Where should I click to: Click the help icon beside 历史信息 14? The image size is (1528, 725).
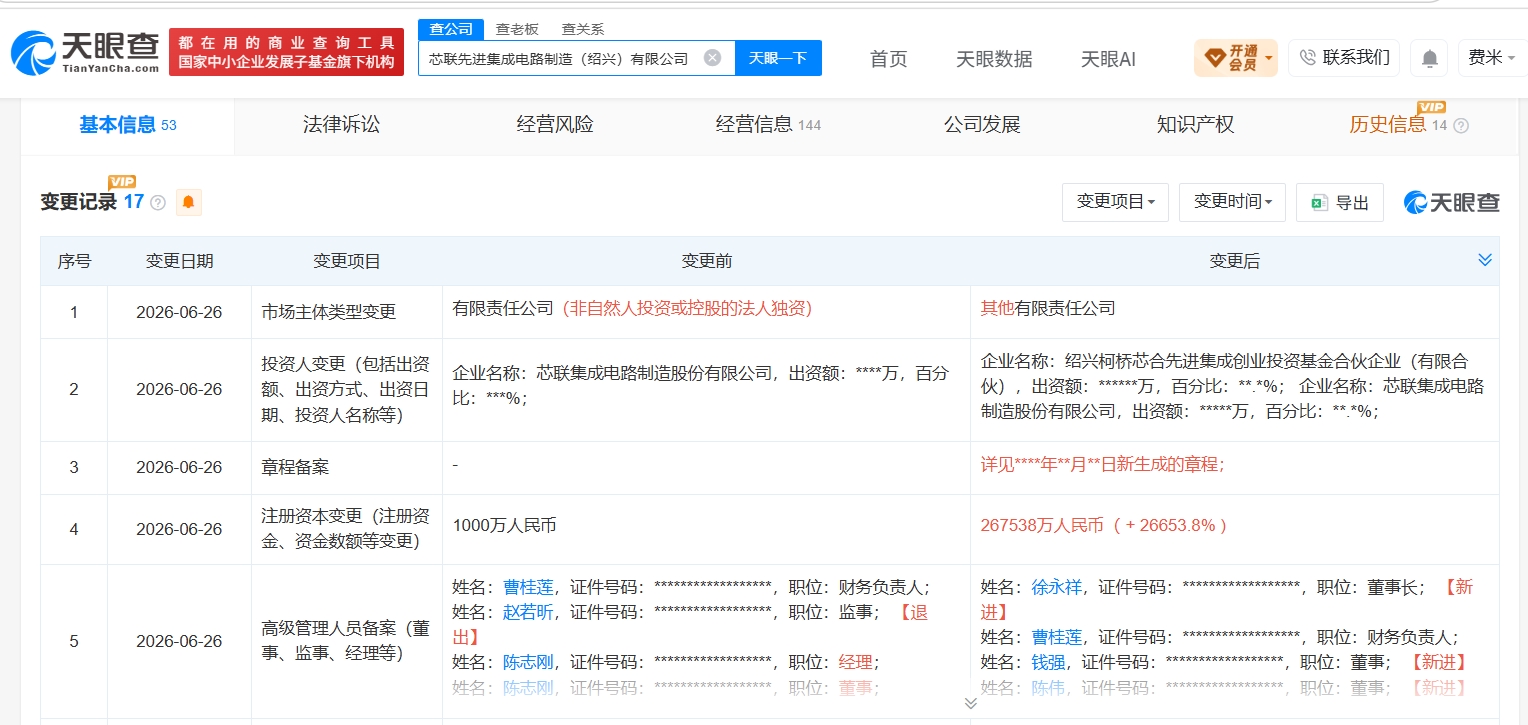[1461, 126]
